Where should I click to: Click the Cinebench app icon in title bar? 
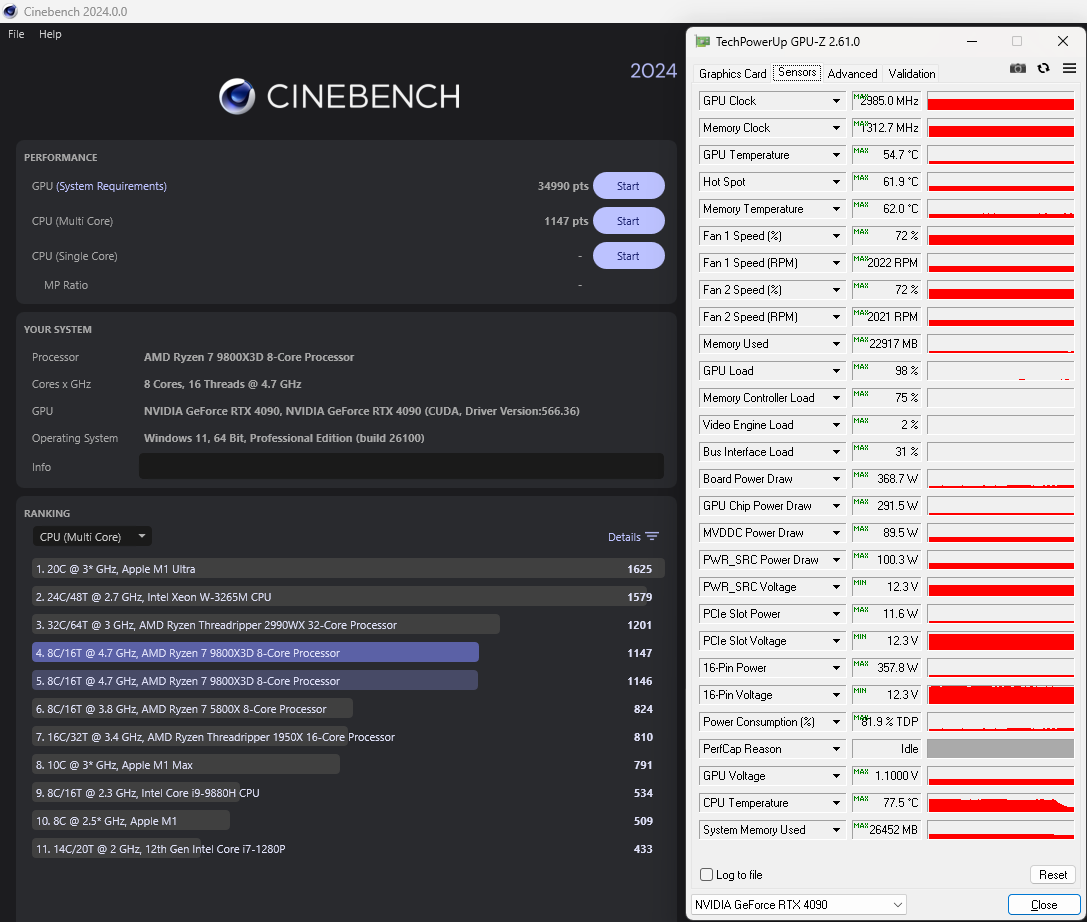point(10,11)
